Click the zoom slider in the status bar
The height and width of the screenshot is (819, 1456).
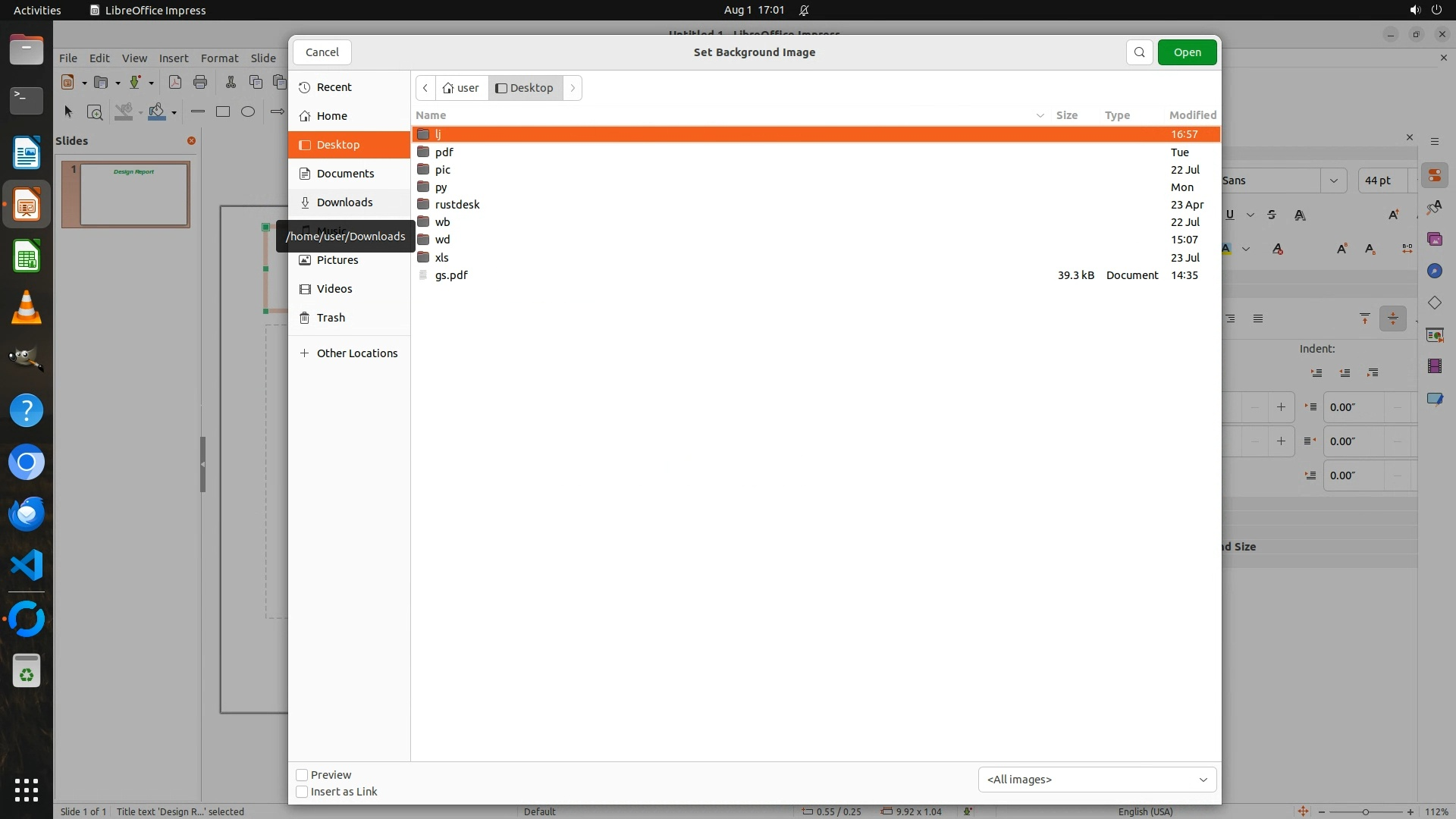1365,811
